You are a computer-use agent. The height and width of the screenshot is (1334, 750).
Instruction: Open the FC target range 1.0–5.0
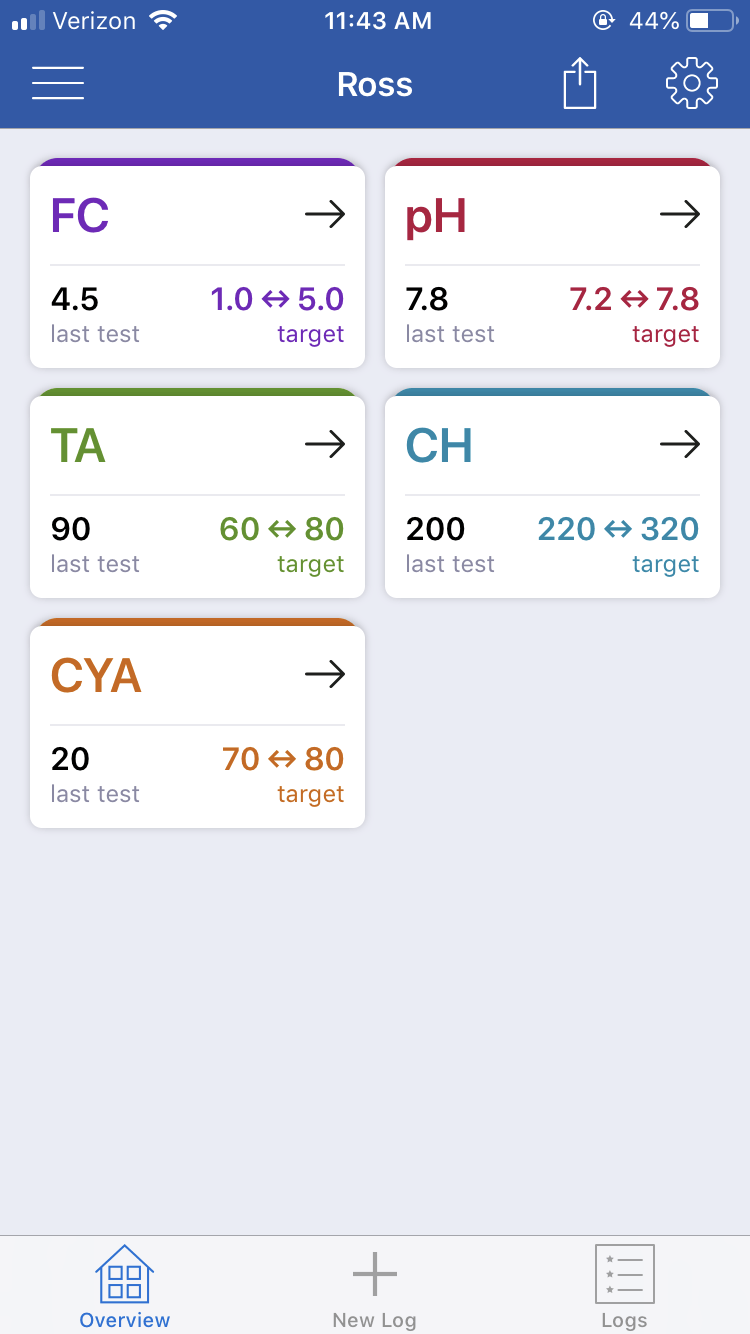click(x=277, y=299)
